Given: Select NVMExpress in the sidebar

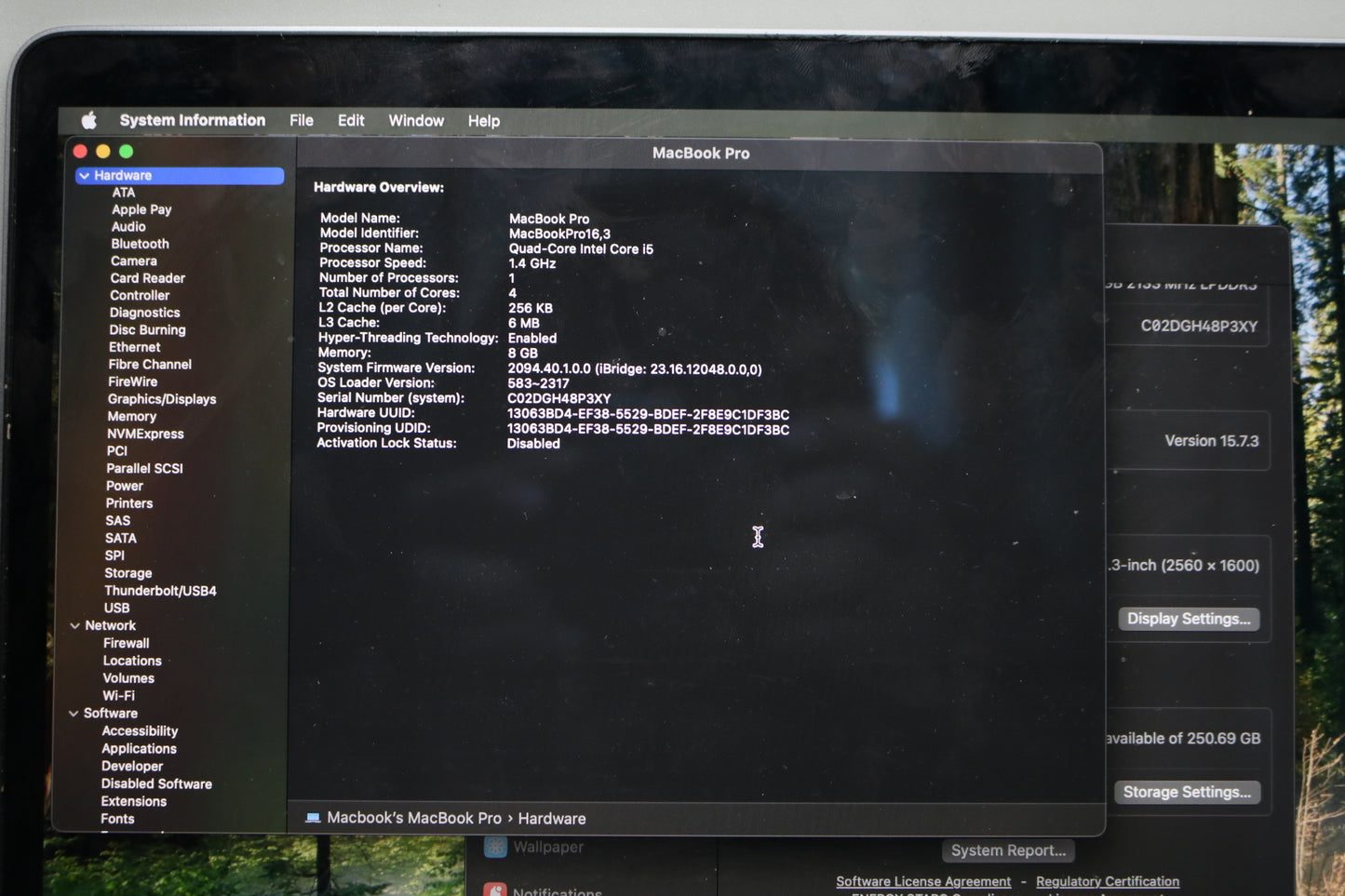Looking at the screenshot, I should pyautogui.click(x=145, y=434).
